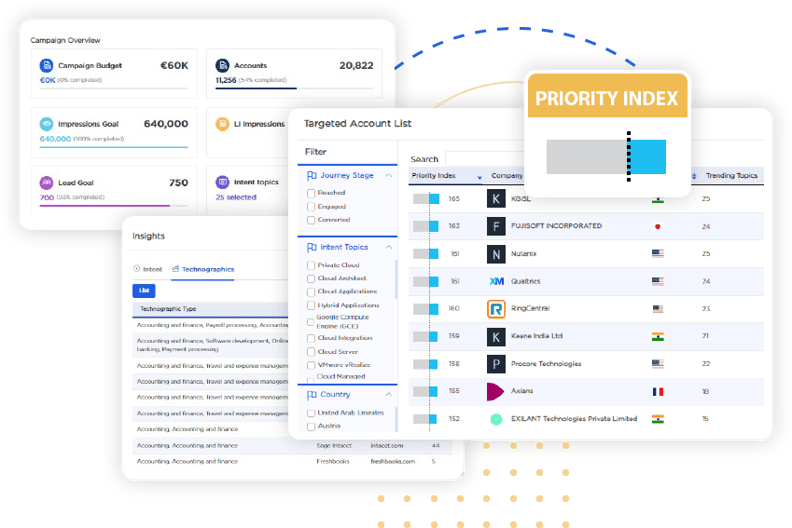Click the Lead Goal purple icon
This screenshot has height=528, width=792.
coord(46,183)
